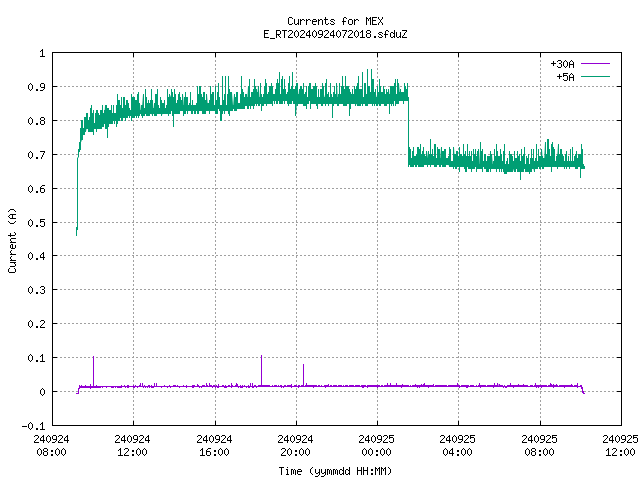Click the x-axis label 240925 08:00
Viewport: 640px width, 480px height.
point(540,445)
